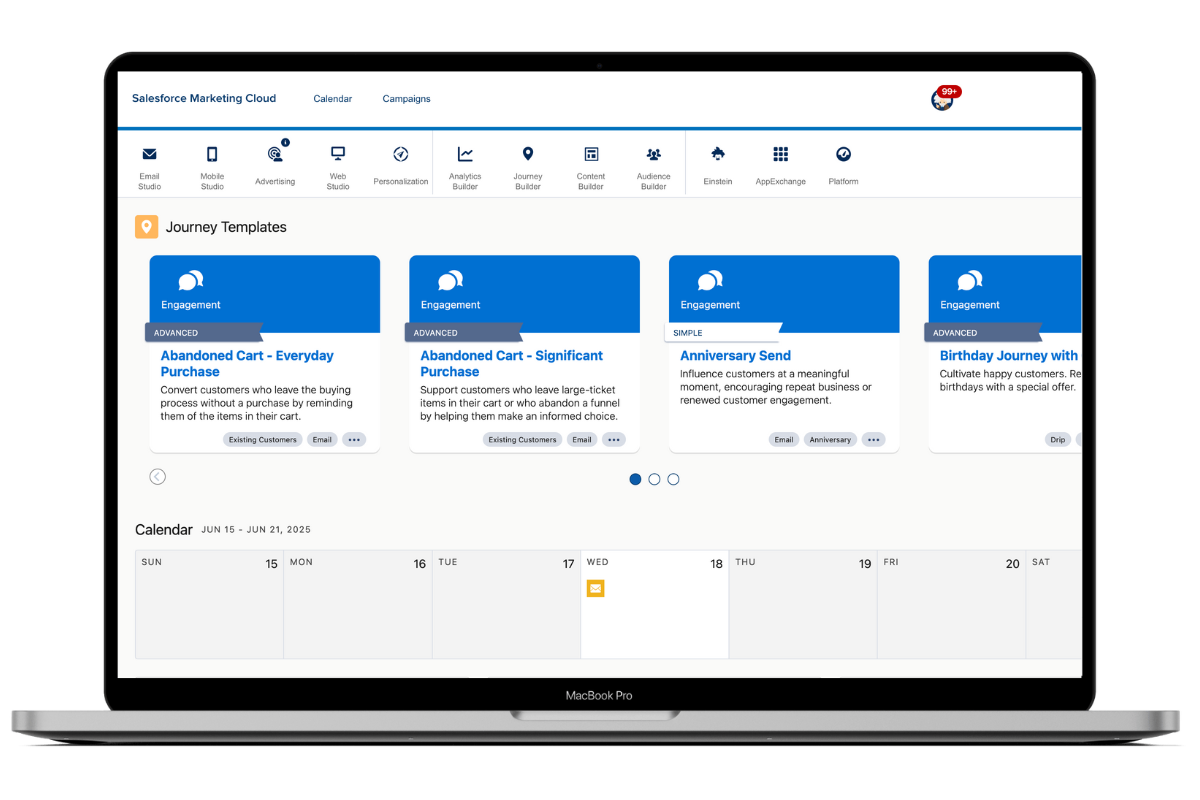Select the SAT calendar cell
The image size is (1200, 800).
[x=1054, y=604]
